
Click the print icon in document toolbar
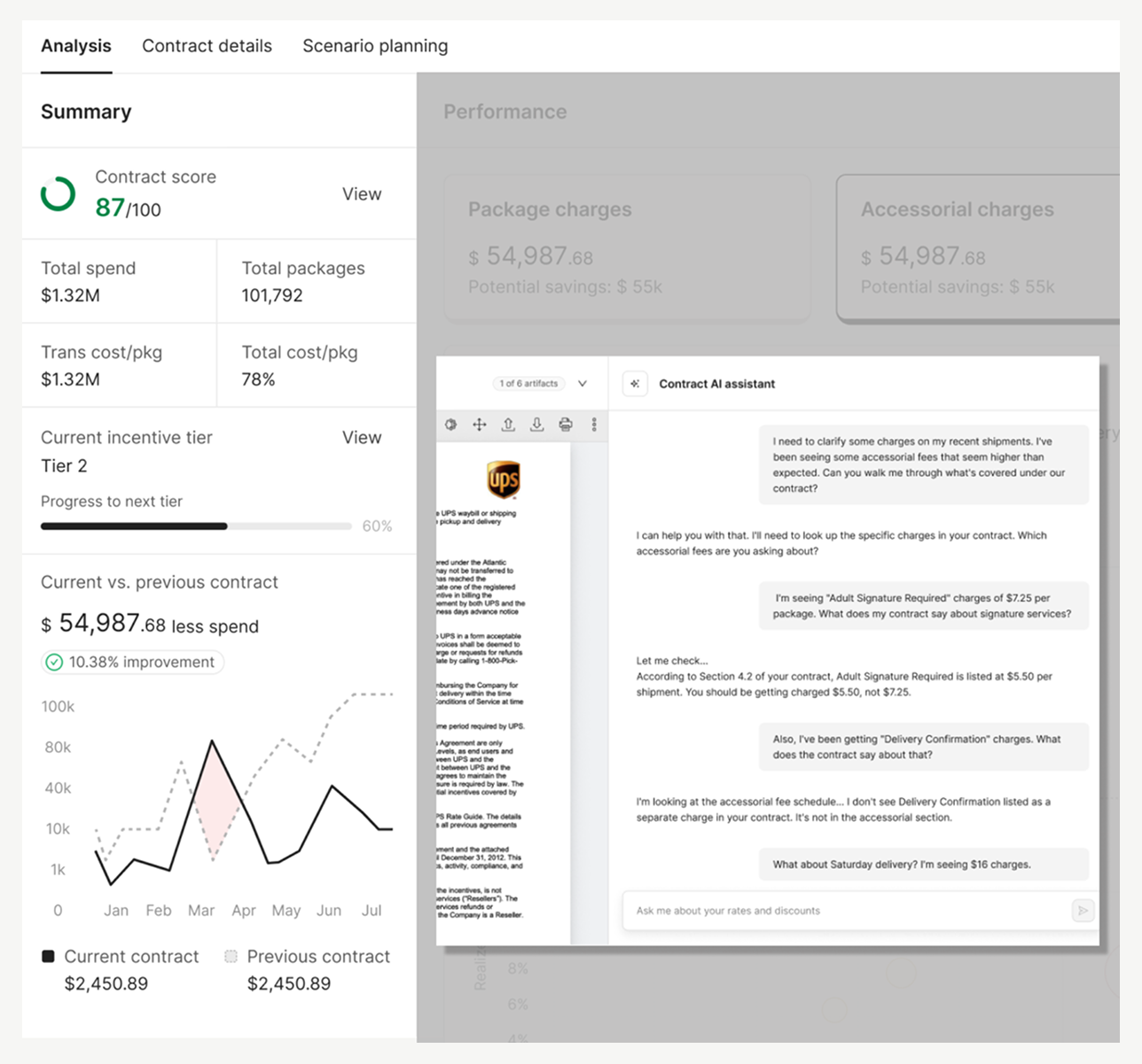coord(566,425)
